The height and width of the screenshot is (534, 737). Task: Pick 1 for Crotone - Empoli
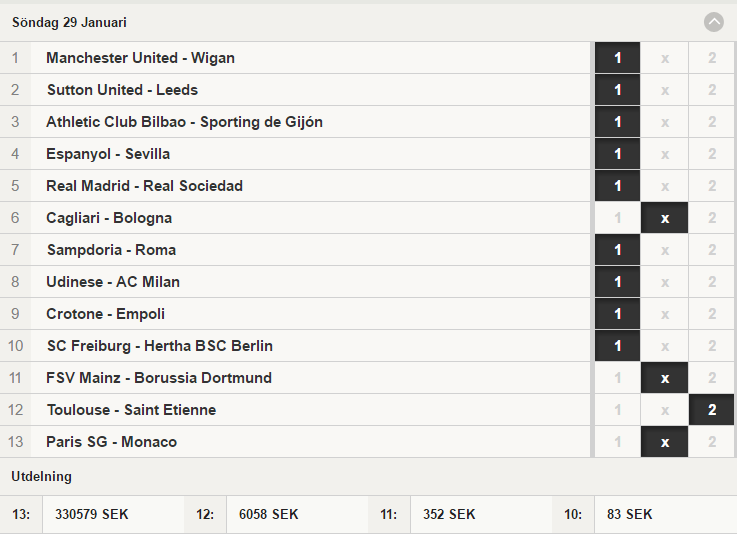pyautogui.click(x=617, y=314)
